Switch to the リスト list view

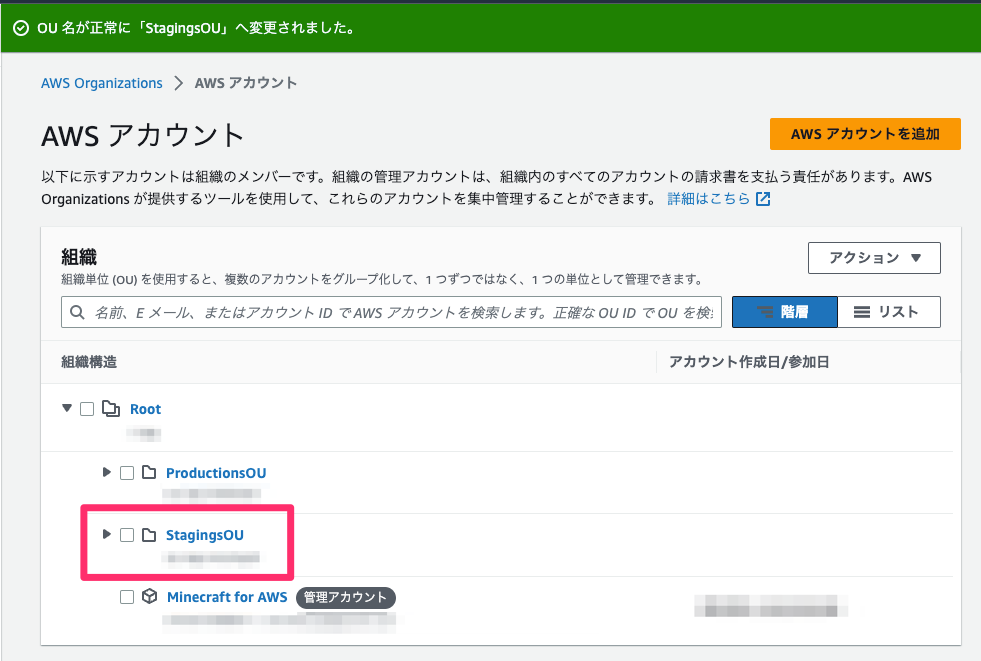tap(889, 312)
